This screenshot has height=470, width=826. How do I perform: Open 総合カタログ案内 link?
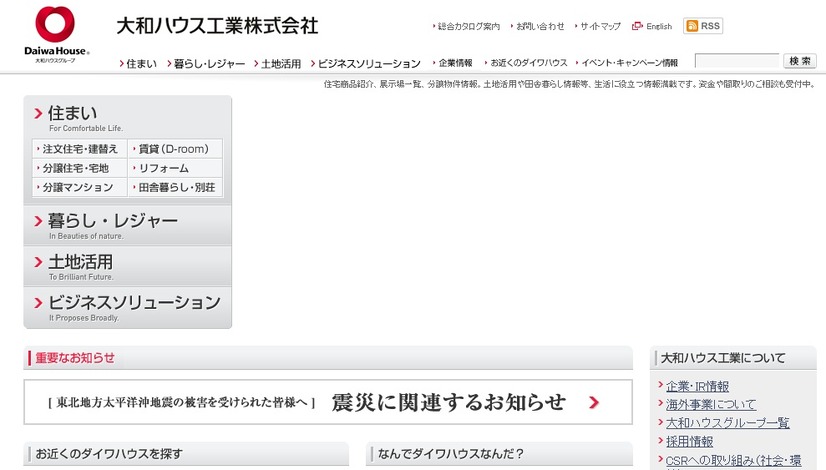click(466, 26)
